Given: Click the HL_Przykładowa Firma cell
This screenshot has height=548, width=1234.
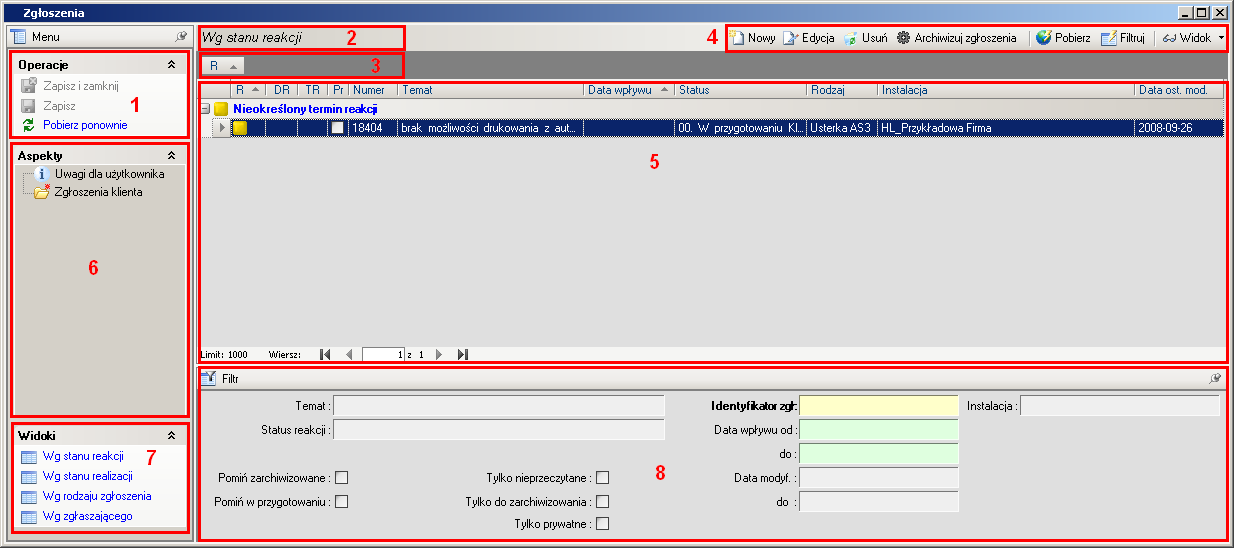Looking at the screenshot, I should [1006, 128].
